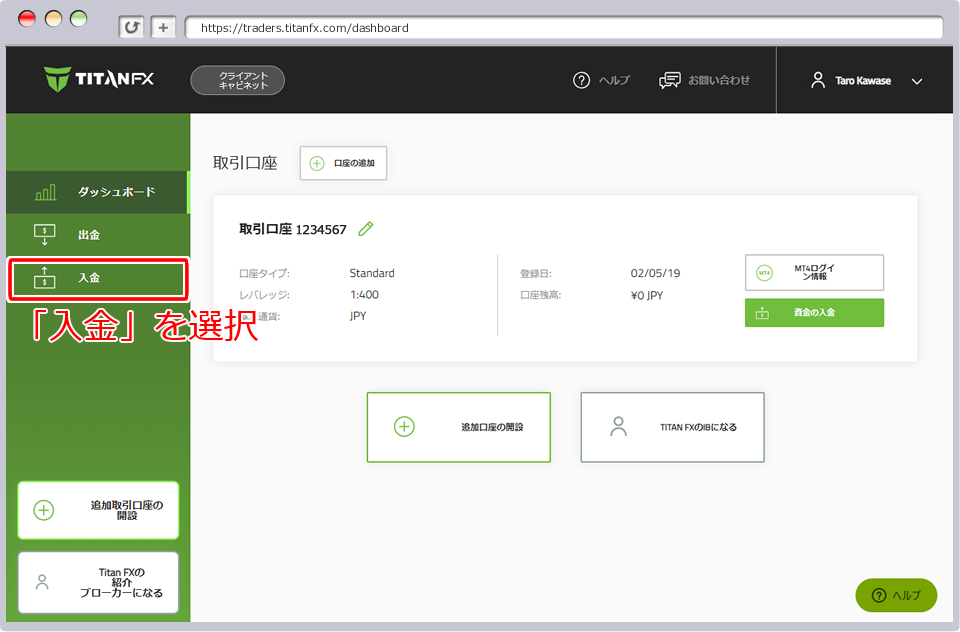960x632 pixels.
Task: Select ダッシュボード in the sidebar
Action: (116, 192)
